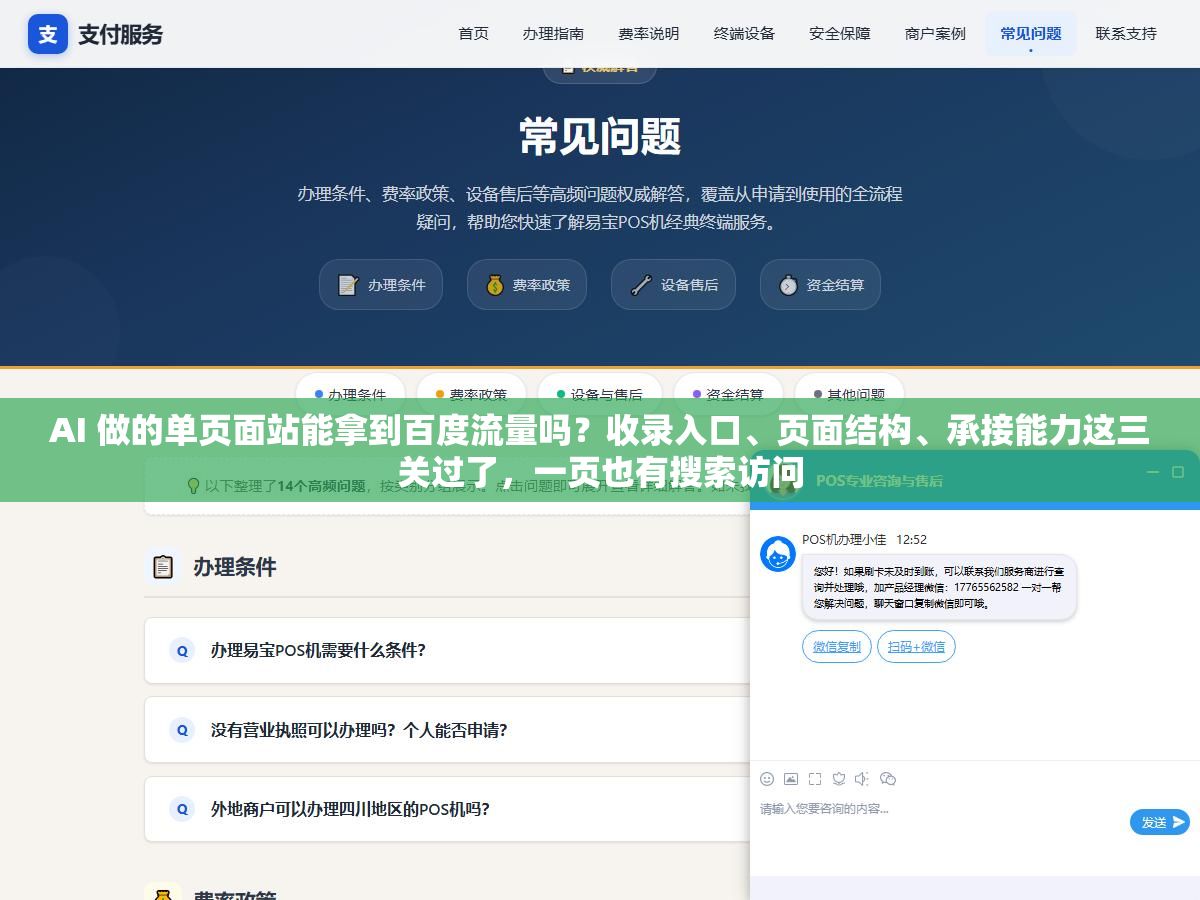Click the POS专业咨询与售后 chat title
1200x900 pixels.
click(879, 481)
